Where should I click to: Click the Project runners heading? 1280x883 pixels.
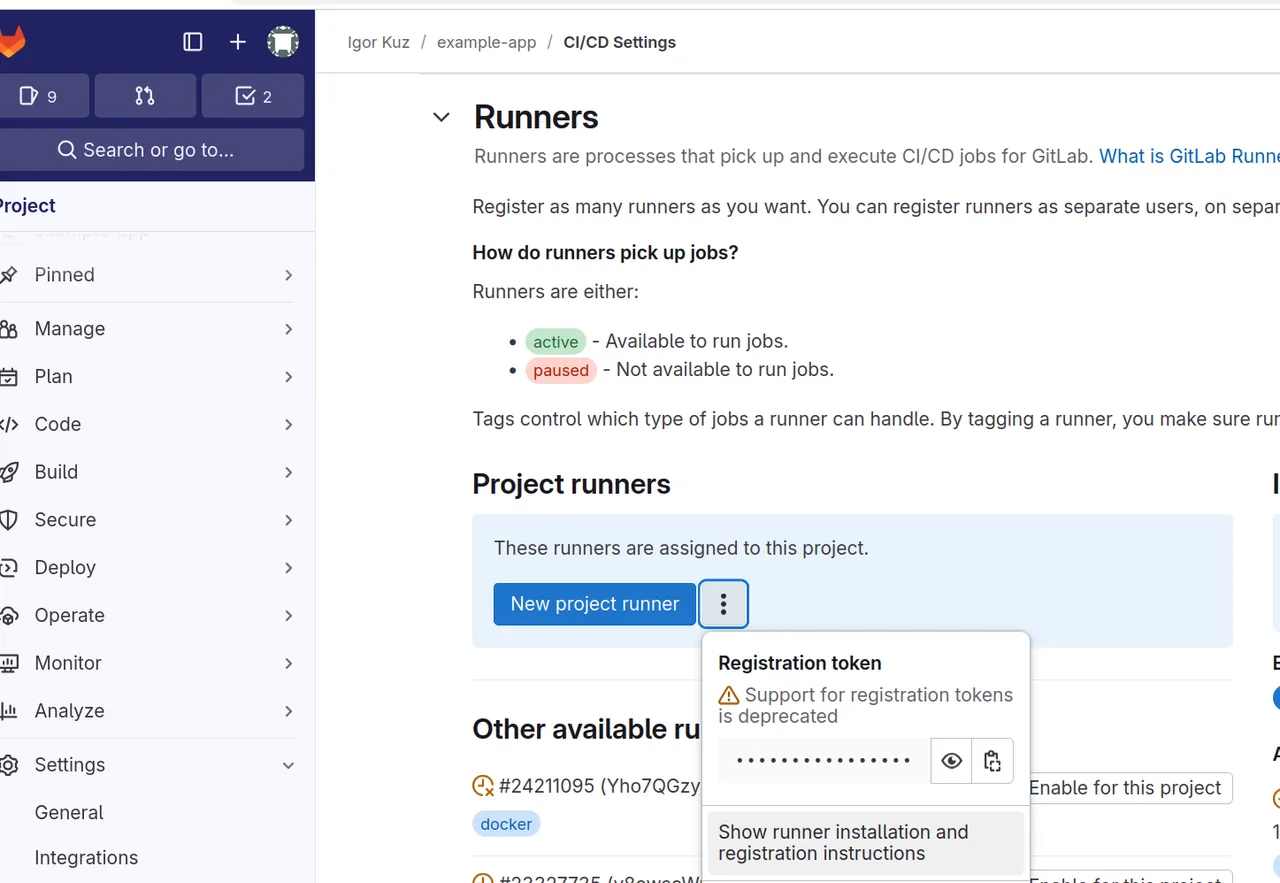click(571, 484)
